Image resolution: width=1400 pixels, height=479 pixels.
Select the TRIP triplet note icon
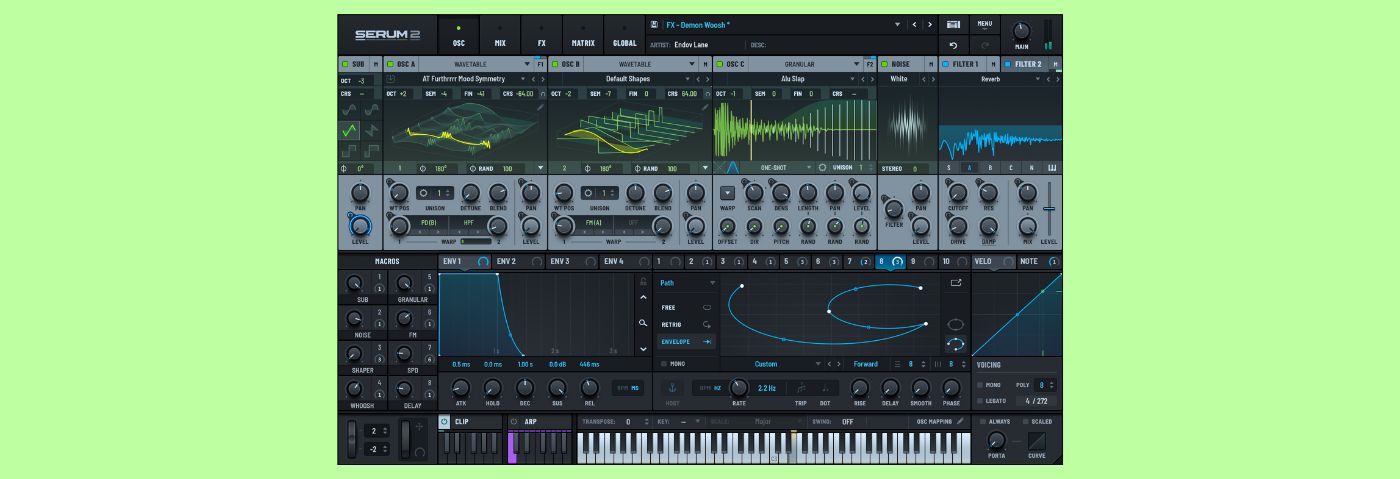801,388
